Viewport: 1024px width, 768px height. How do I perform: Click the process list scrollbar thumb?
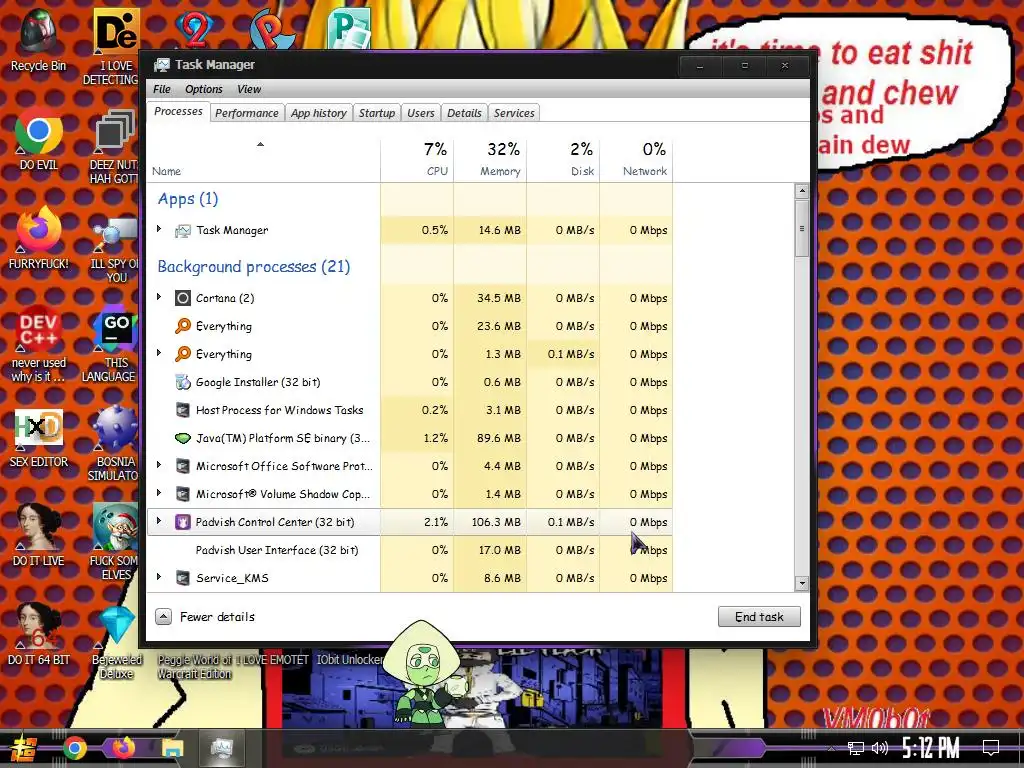tap(802, 229)
